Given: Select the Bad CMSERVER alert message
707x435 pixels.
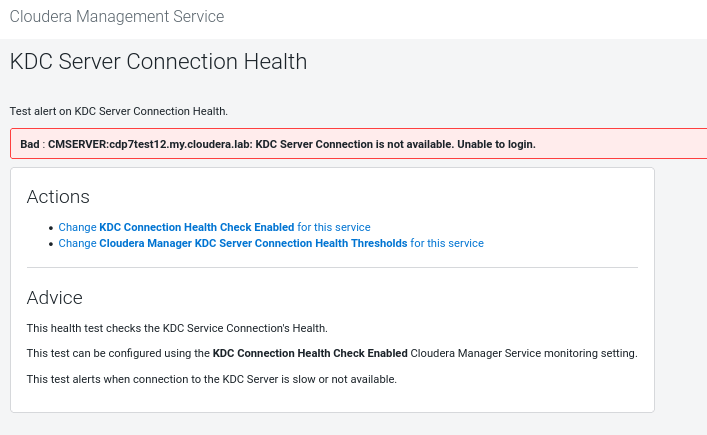Looking at the screenshot, I should point(278,144).
